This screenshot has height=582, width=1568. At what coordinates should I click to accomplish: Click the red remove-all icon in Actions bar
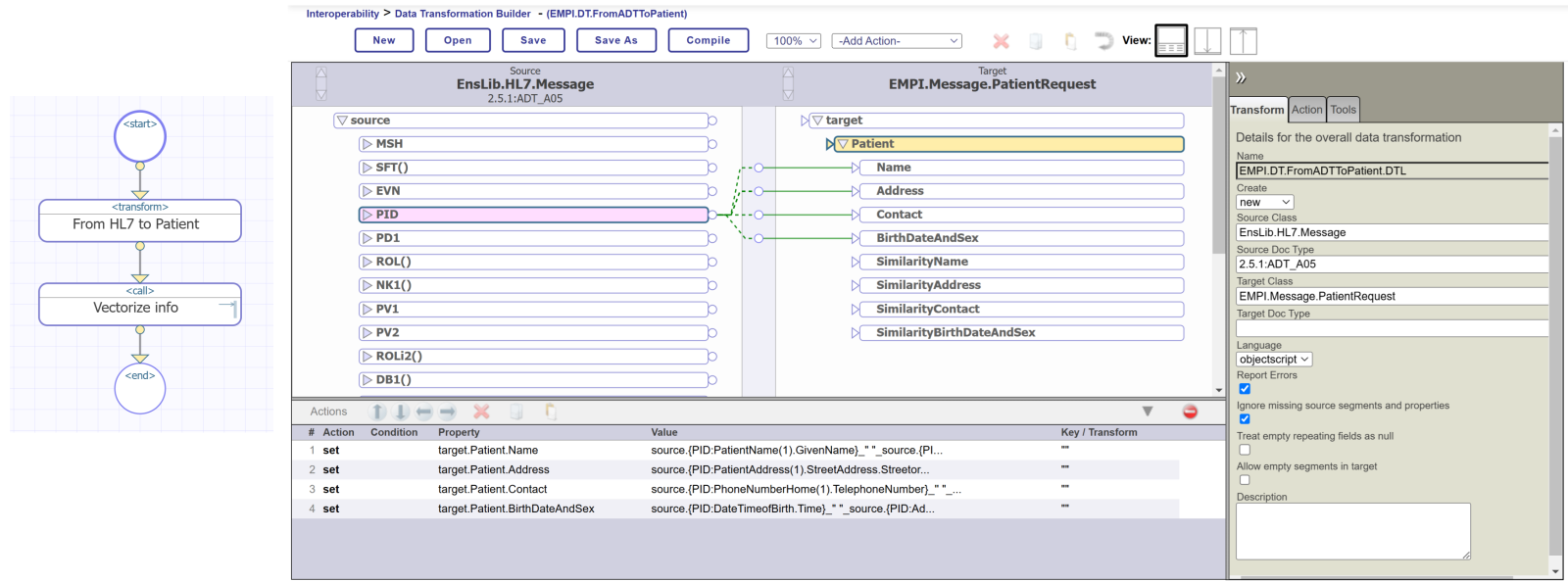pyautogui.click(x=1190, y=412)
